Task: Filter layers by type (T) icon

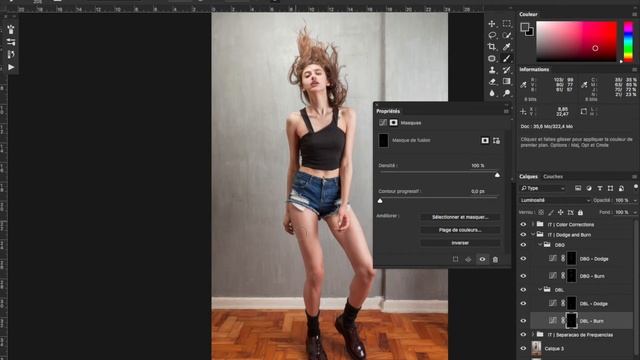Action: point(600,188)
